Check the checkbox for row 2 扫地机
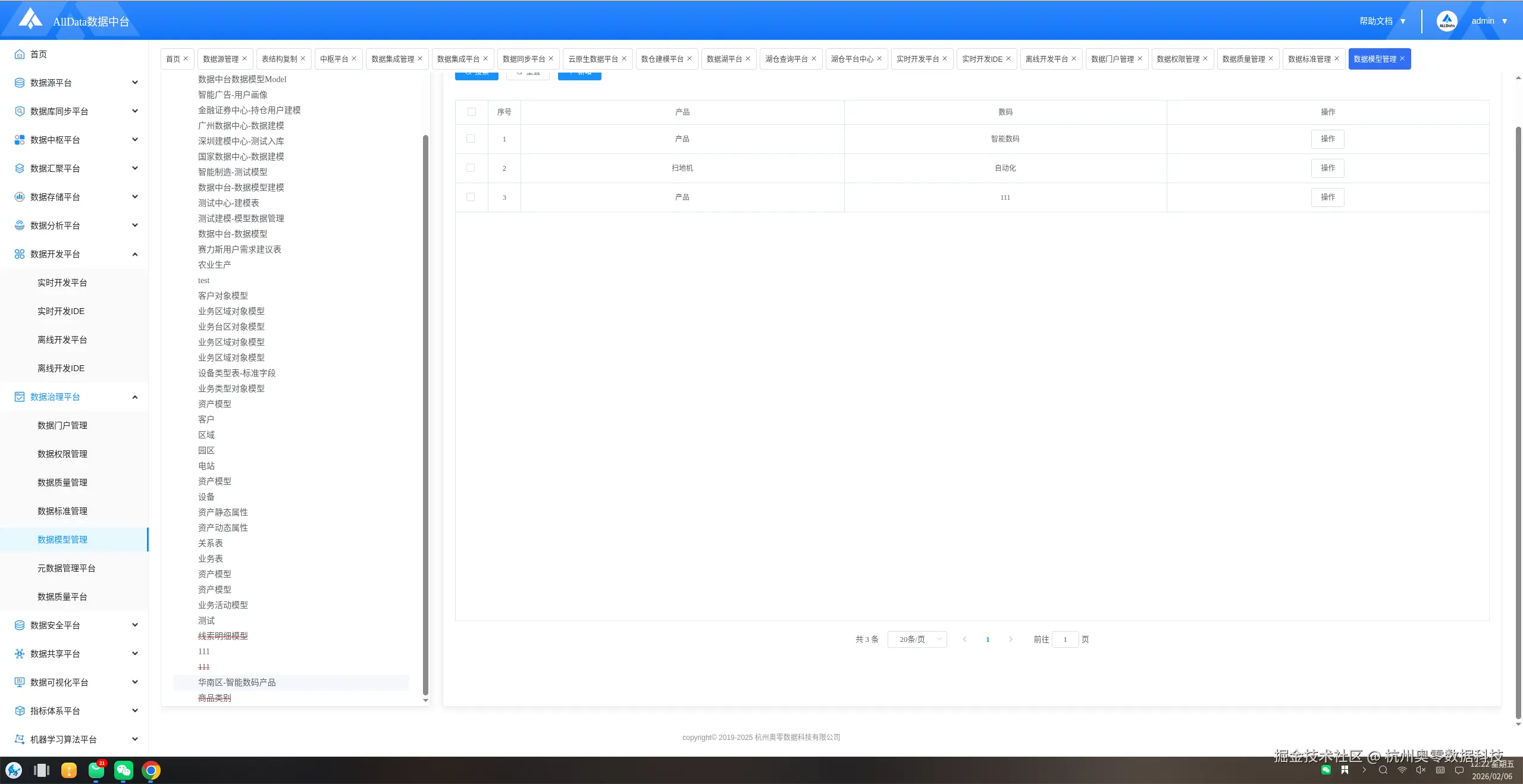Screen dimensions: 1523x784 point(471,168)
